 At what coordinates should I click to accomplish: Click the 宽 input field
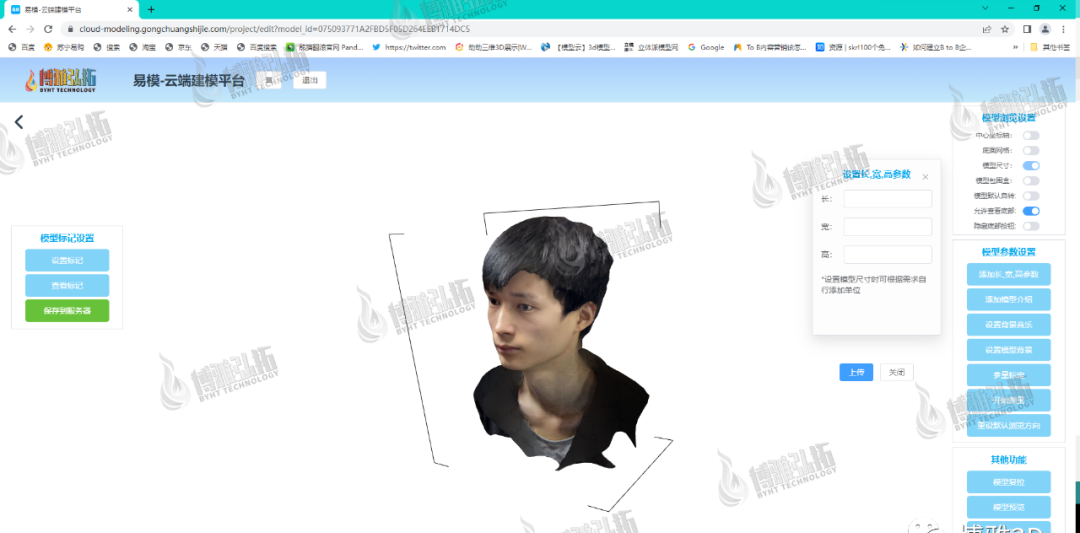(888, 227)
